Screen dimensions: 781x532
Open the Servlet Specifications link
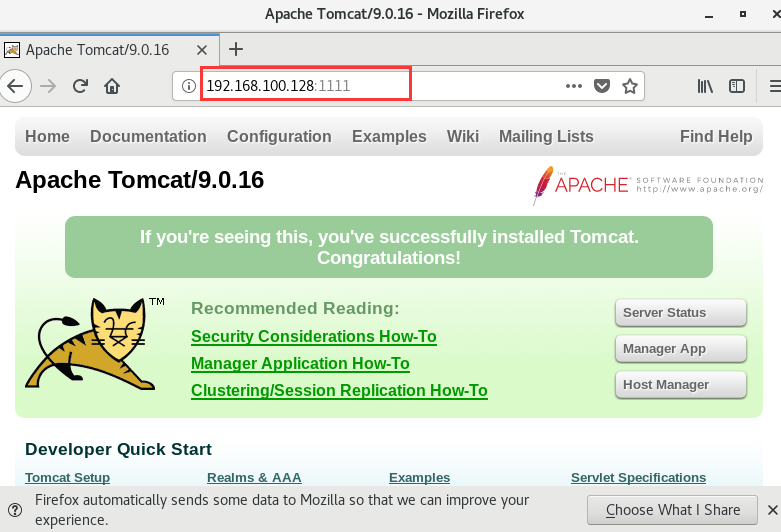coord(639,477)
